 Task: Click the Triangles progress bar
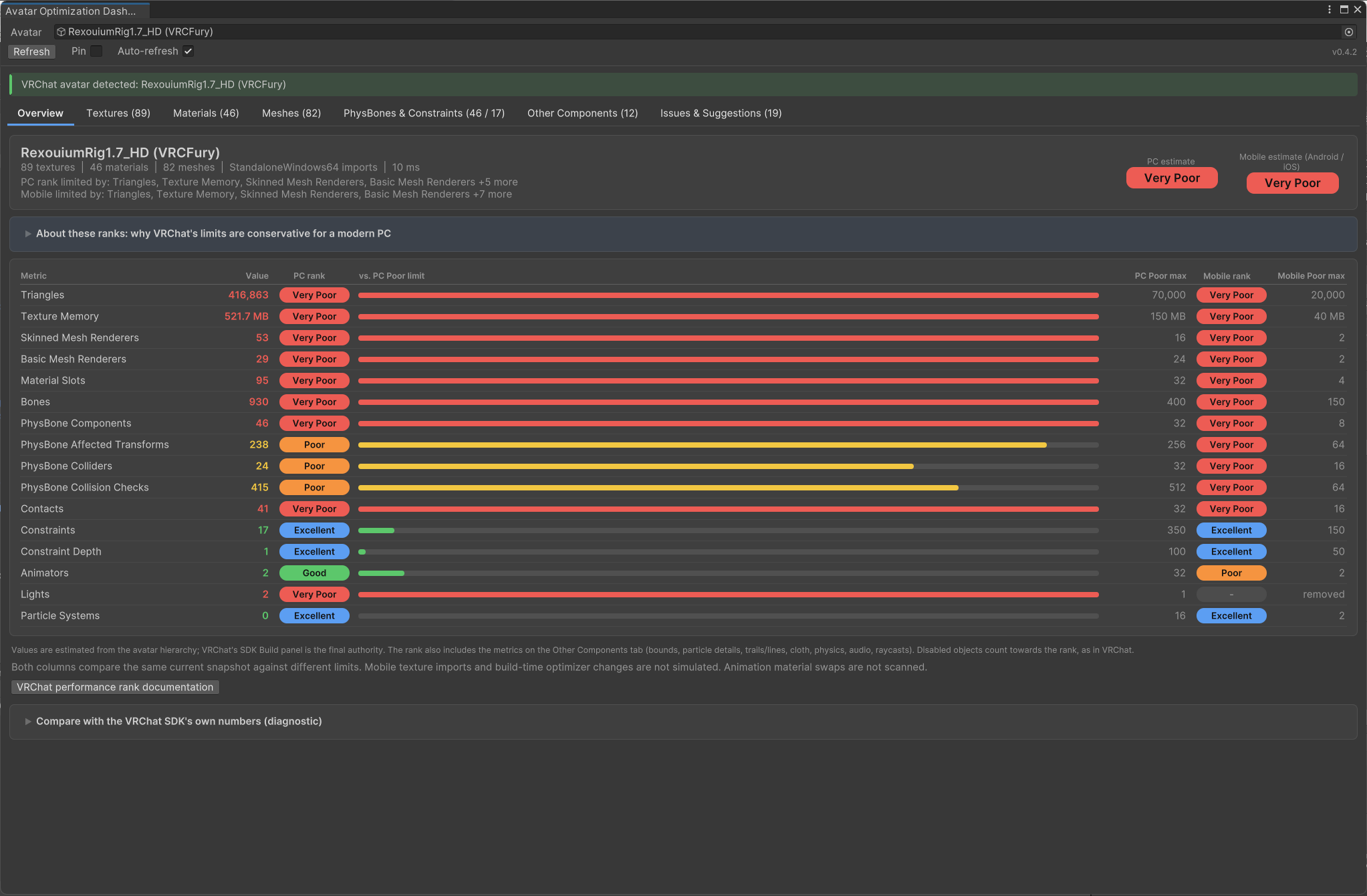click(729, 295)
